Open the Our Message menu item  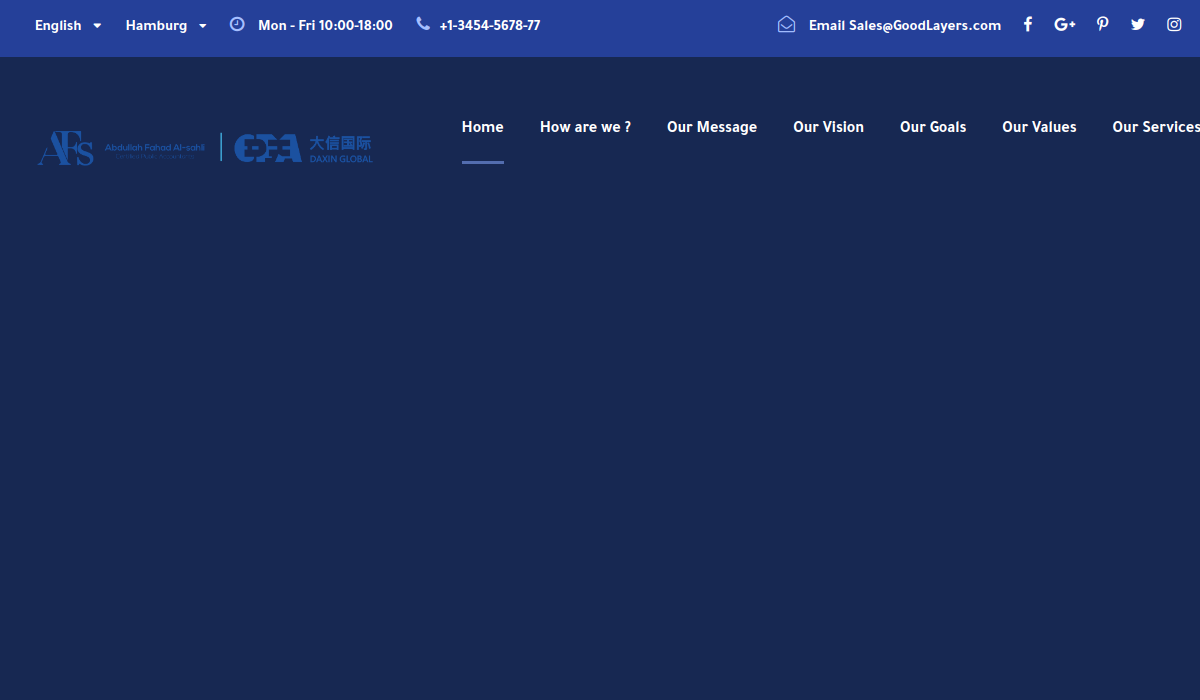pos(712,127)
